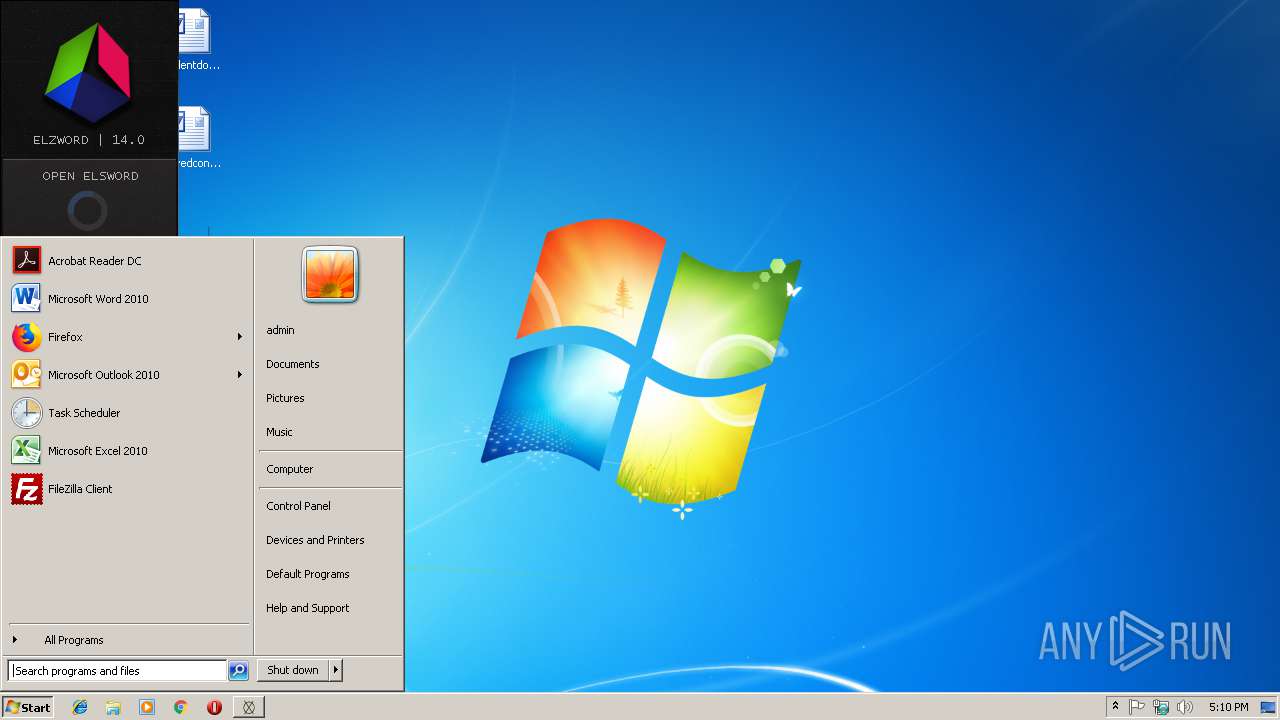Select the desktop document ending 'redcon...'
Viewport: 1280px width, 720px height.
point(196,138)
